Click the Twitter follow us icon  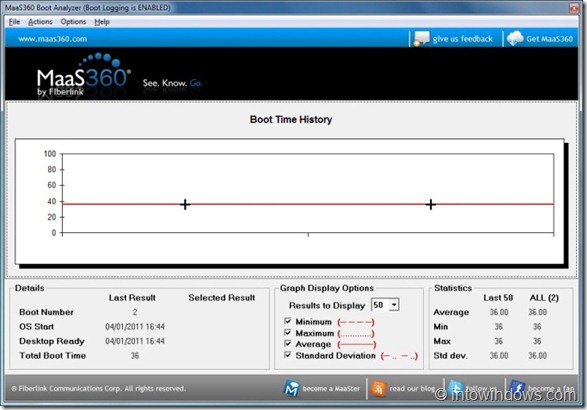pyautogui.click(x=456, y=388)
